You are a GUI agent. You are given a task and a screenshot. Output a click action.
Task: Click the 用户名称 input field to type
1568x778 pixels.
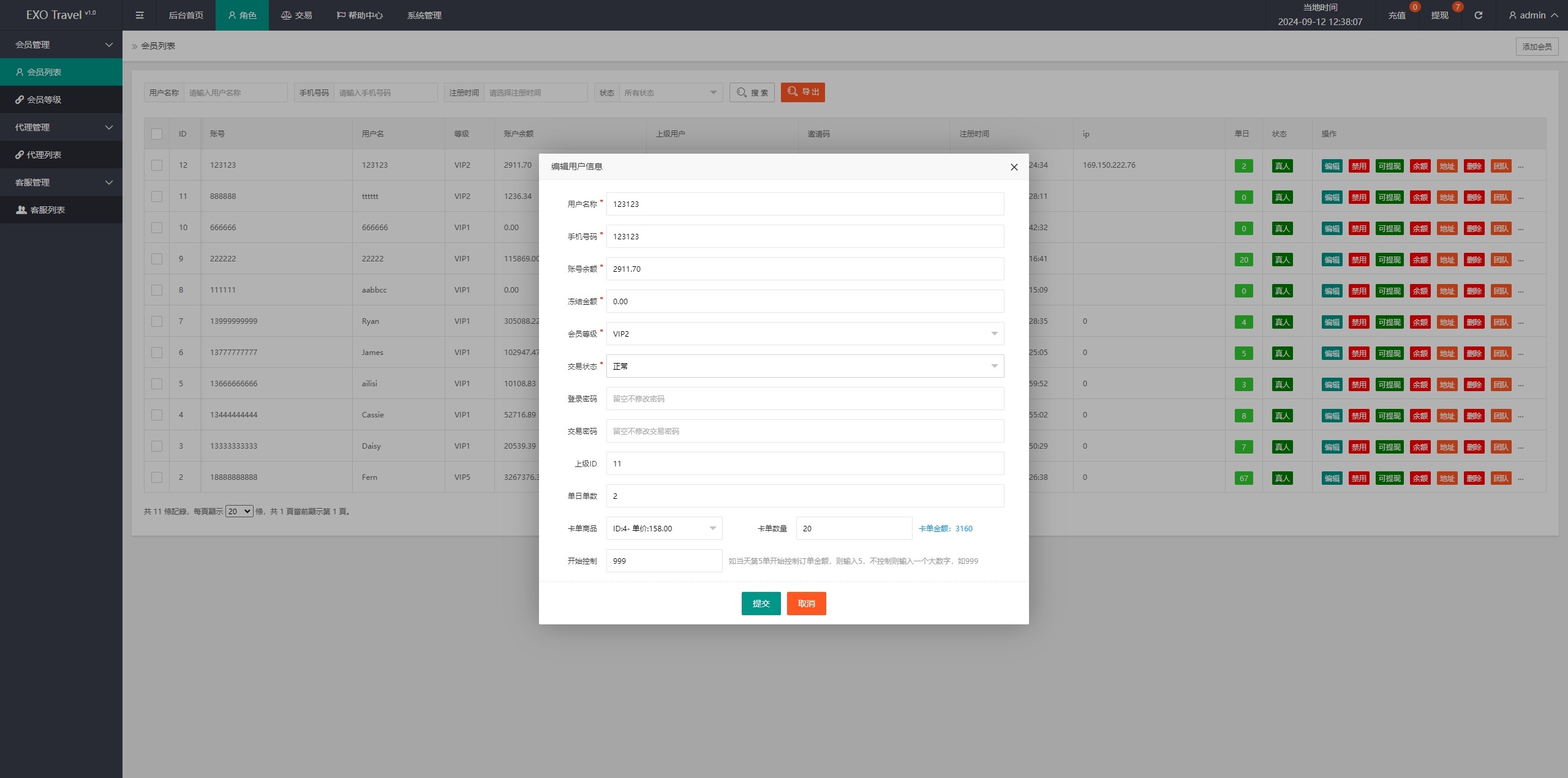(x=805, y=204)
